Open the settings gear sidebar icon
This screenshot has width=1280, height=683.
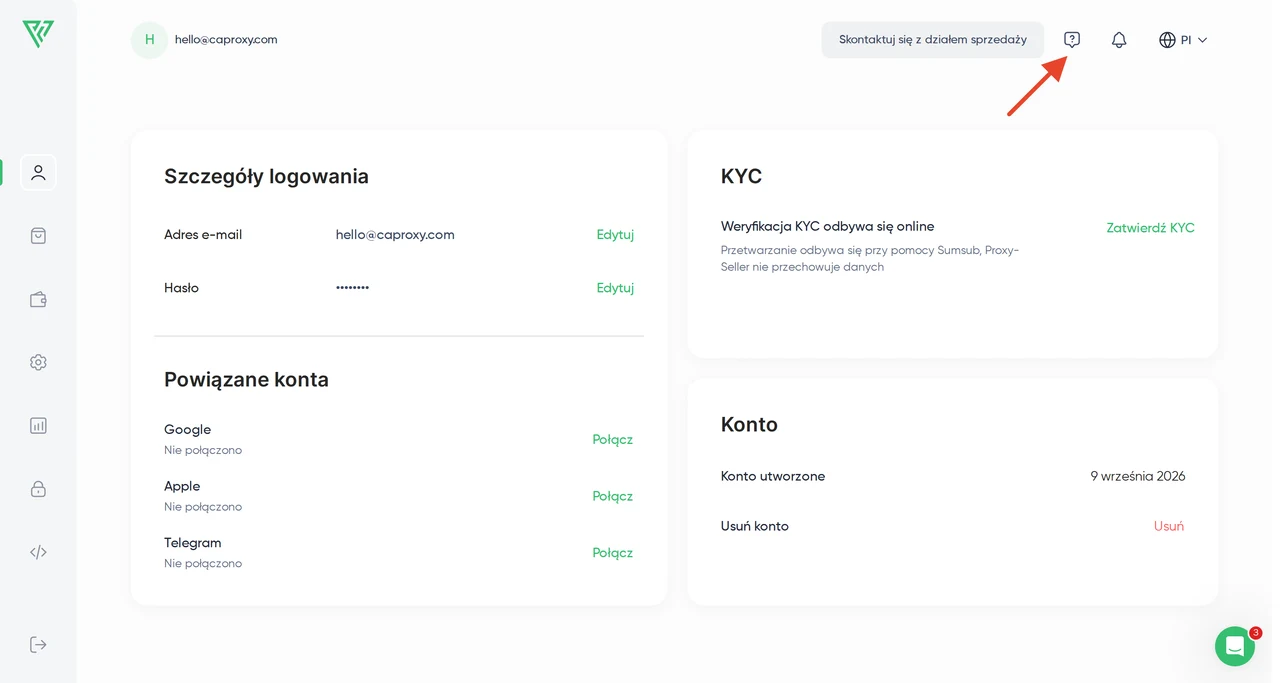point(38,362)
